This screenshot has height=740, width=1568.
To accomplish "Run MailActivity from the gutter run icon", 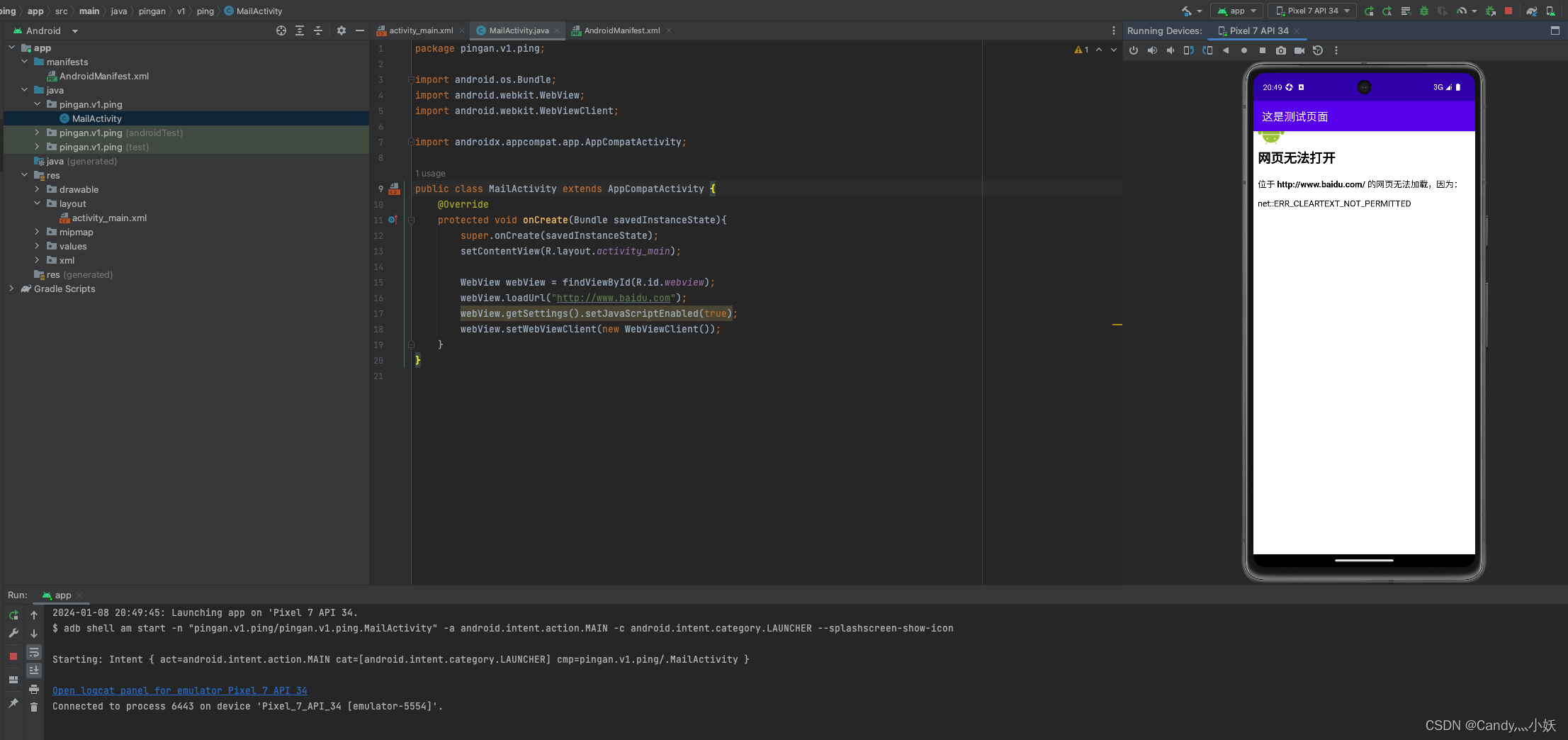I will click(394, 189).
